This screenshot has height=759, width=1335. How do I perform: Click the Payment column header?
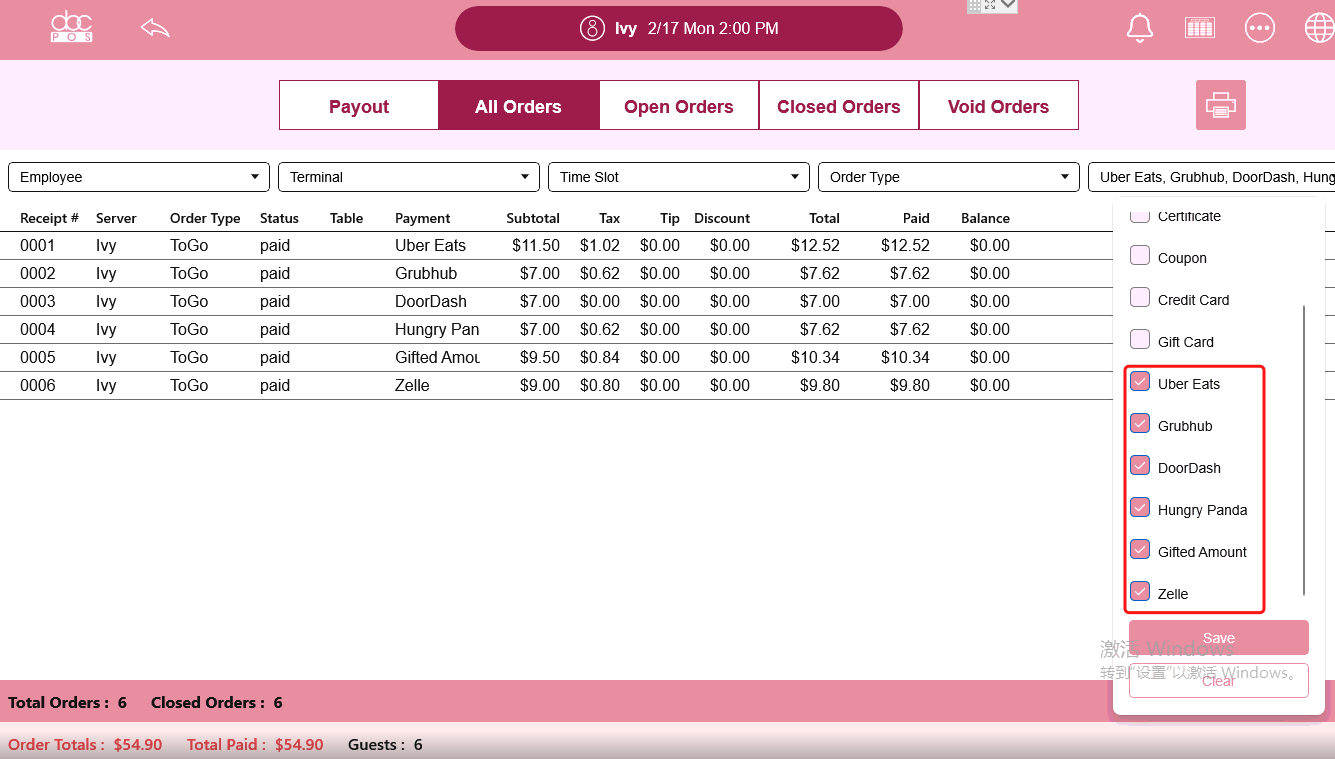click(423, 218)
